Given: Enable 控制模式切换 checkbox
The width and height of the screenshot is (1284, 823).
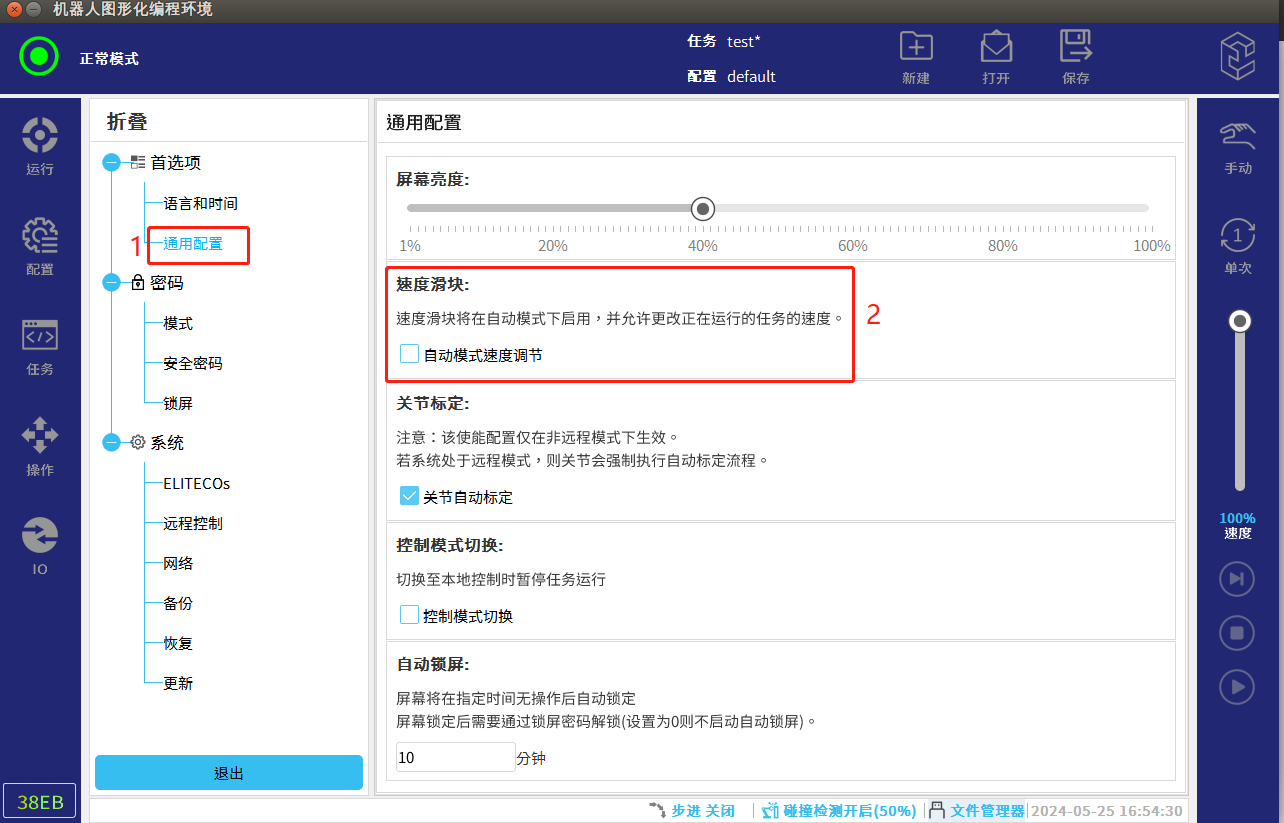Looking at the screenshot, I should point(409,615).
